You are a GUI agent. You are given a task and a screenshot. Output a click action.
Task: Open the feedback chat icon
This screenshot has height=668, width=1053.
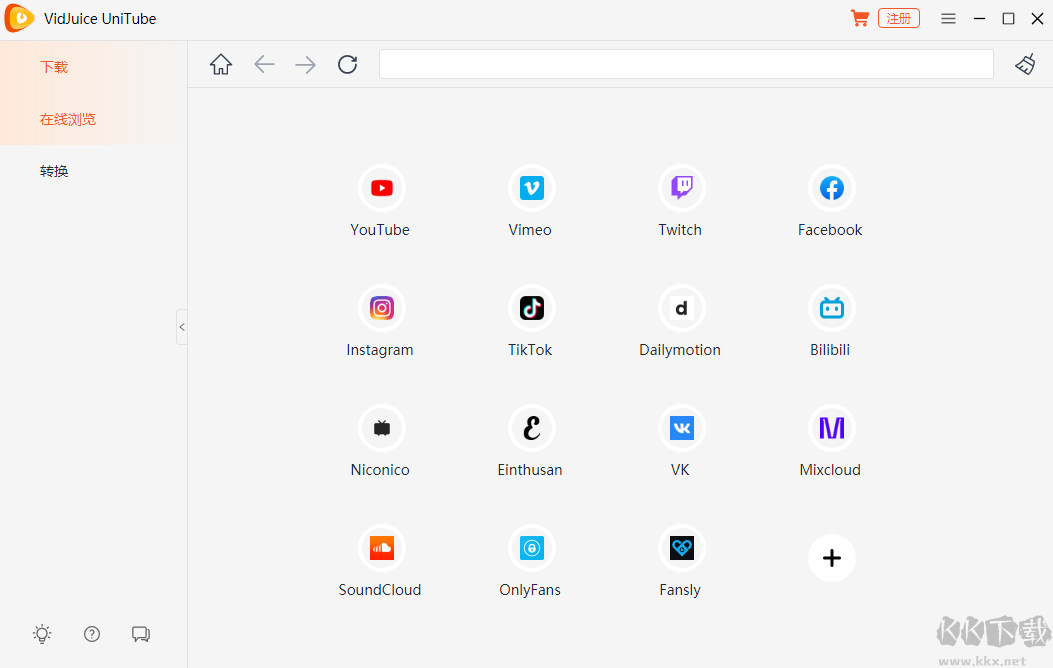tap(140, 634)
